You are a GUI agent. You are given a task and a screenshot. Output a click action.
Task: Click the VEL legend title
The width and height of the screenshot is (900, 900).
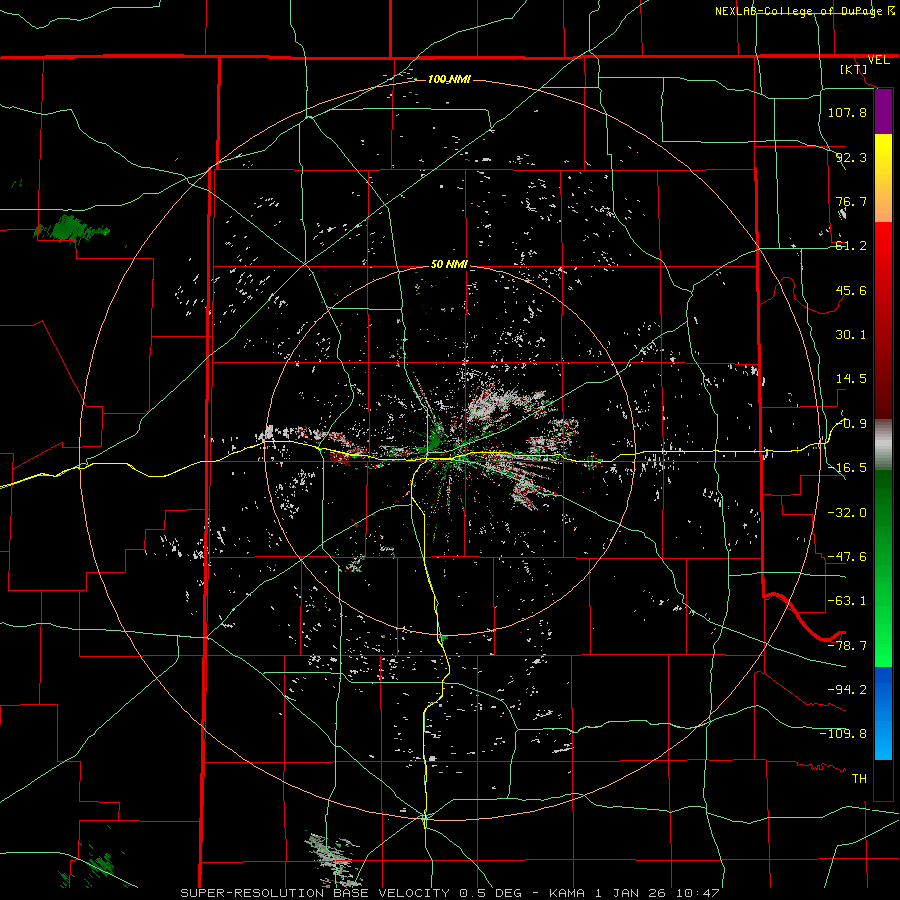[878, 60]
